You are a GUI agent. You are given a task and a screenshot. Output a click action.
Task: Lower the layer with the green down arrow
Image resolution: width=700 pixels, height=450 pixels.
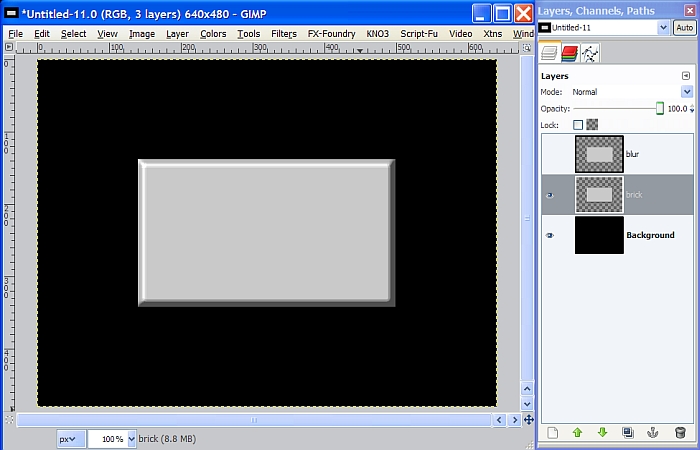pos(602,433)
